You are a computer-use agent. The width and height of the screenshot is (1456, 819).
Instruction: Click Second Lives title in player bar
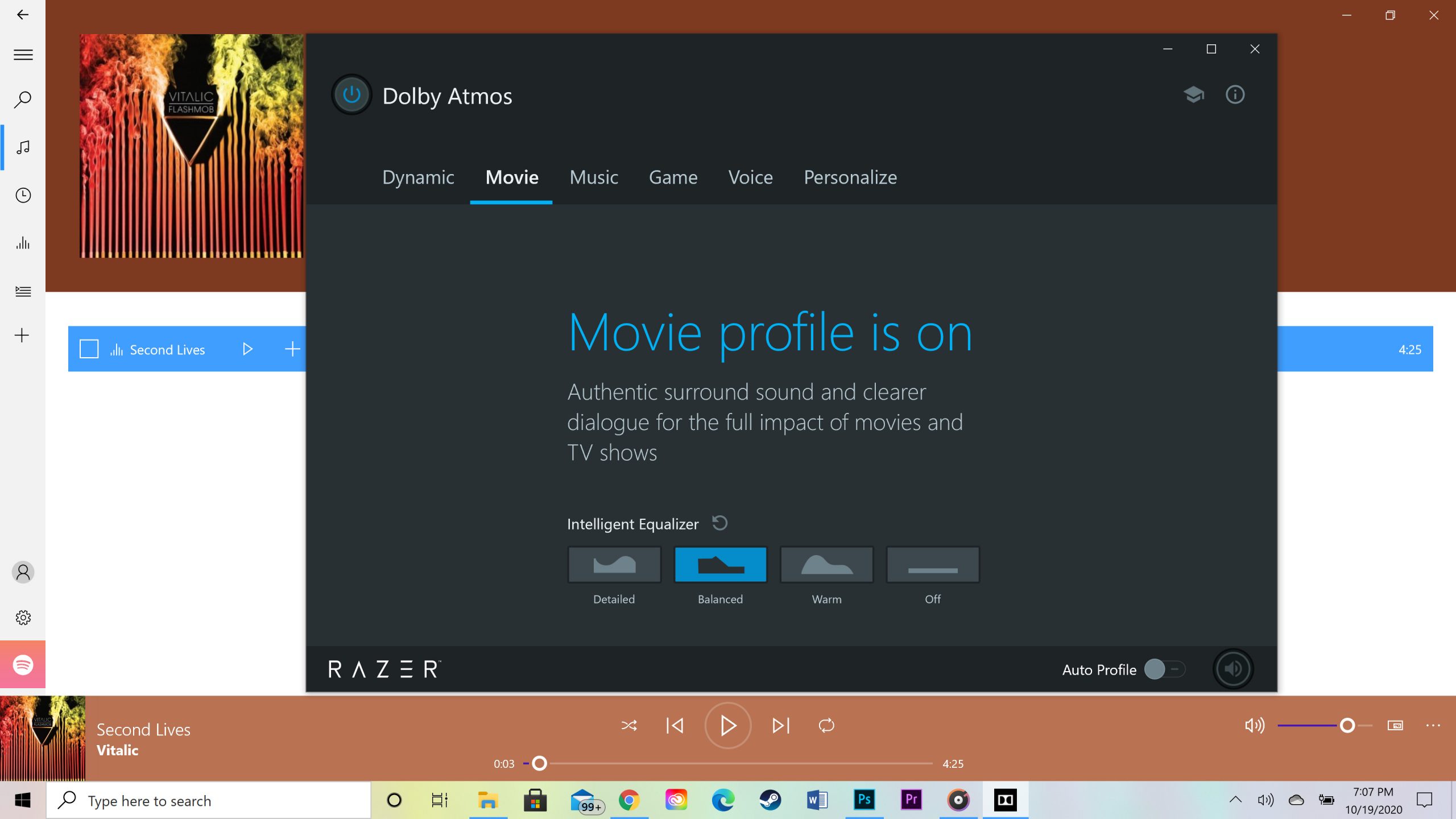click(143, 730)
